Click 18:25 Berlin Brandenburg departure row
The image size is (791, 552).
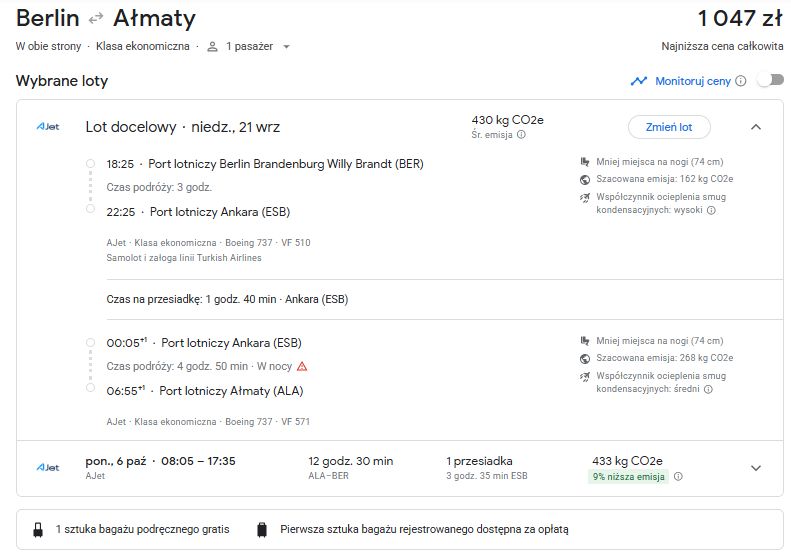click(x=265, y=164)
